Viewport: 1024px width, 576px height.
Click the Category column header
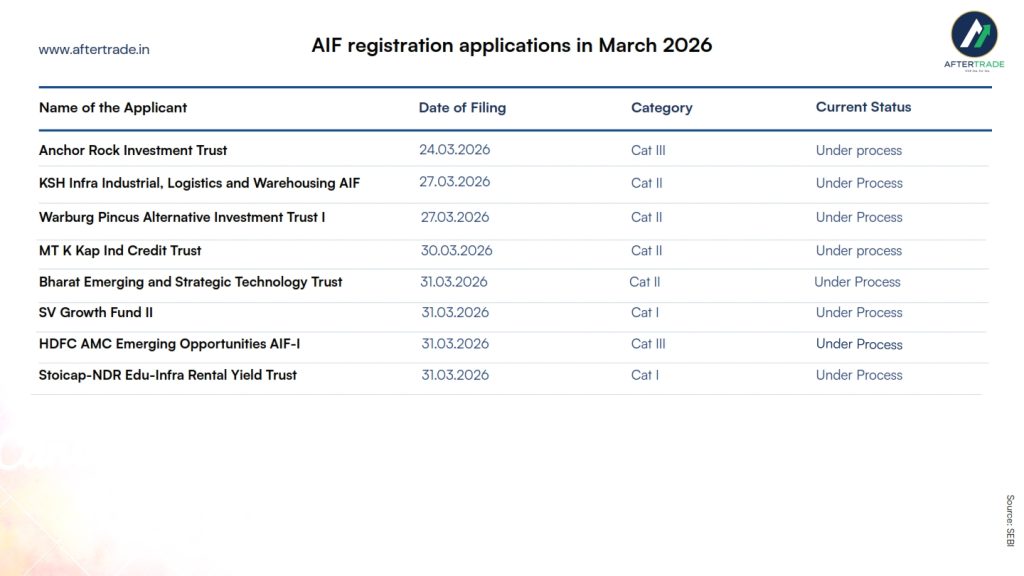(661, 108)
